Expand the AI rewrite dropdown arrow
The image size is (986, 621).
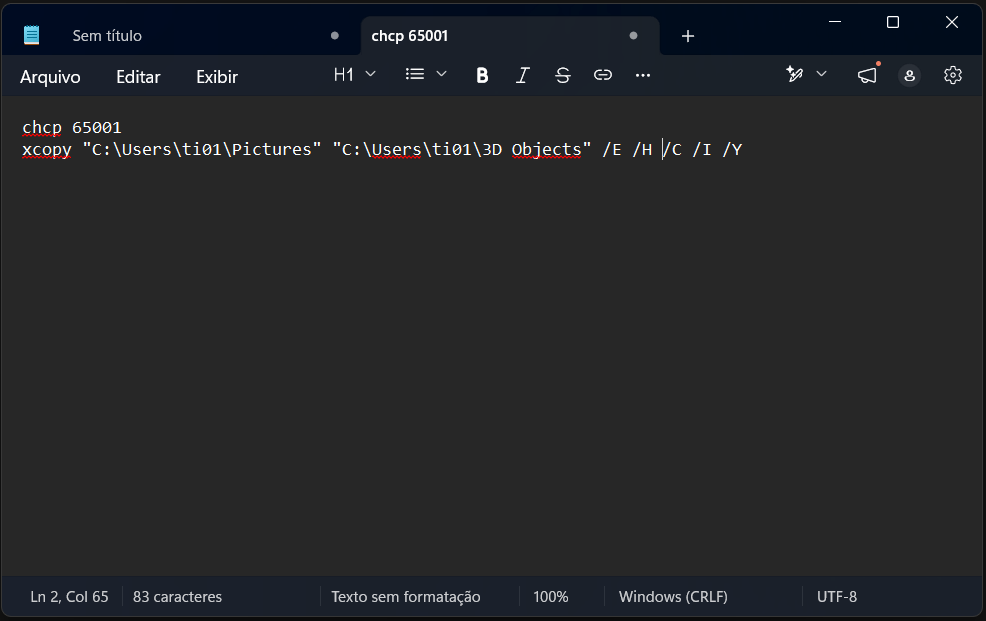coord(821,74)
